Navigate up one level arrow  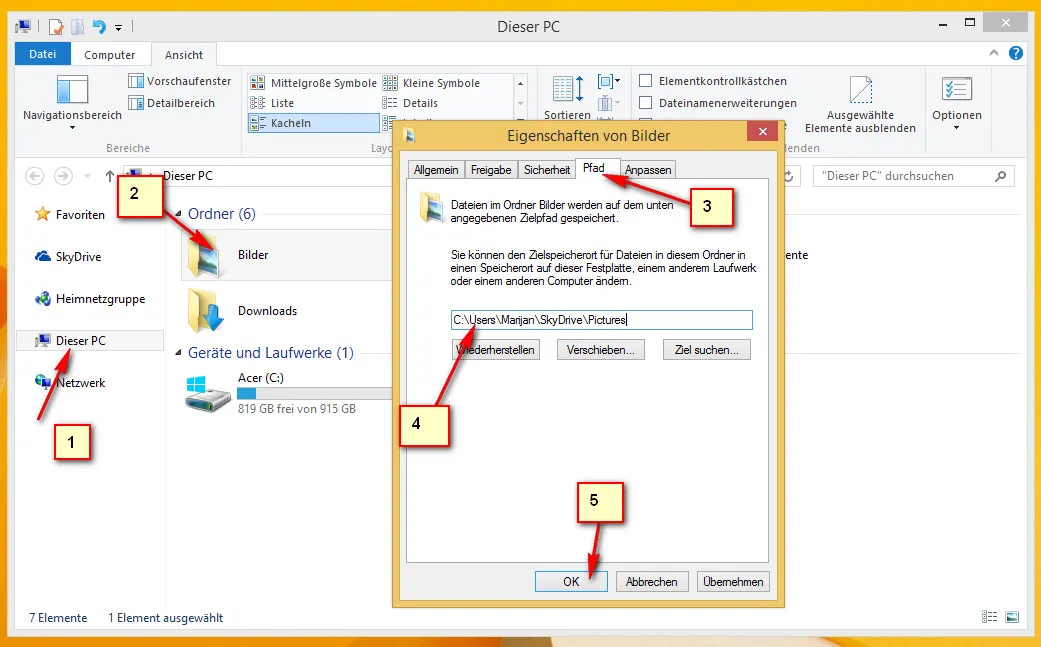pos(110,176)
